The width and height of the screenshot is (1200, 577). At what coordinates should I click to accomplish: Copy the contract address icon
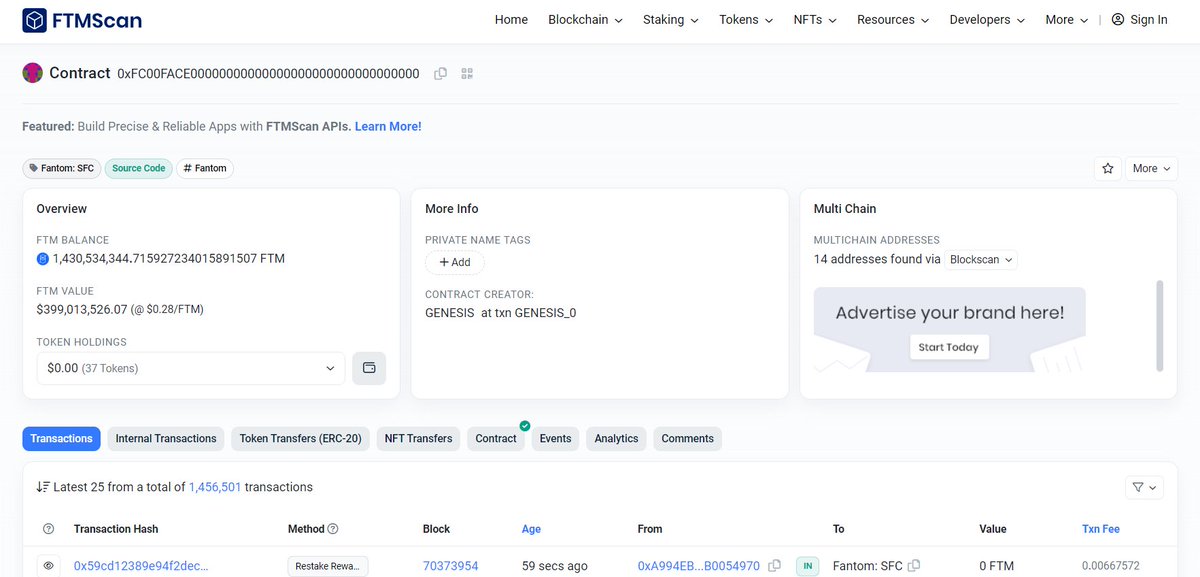[x=440, y=73]
